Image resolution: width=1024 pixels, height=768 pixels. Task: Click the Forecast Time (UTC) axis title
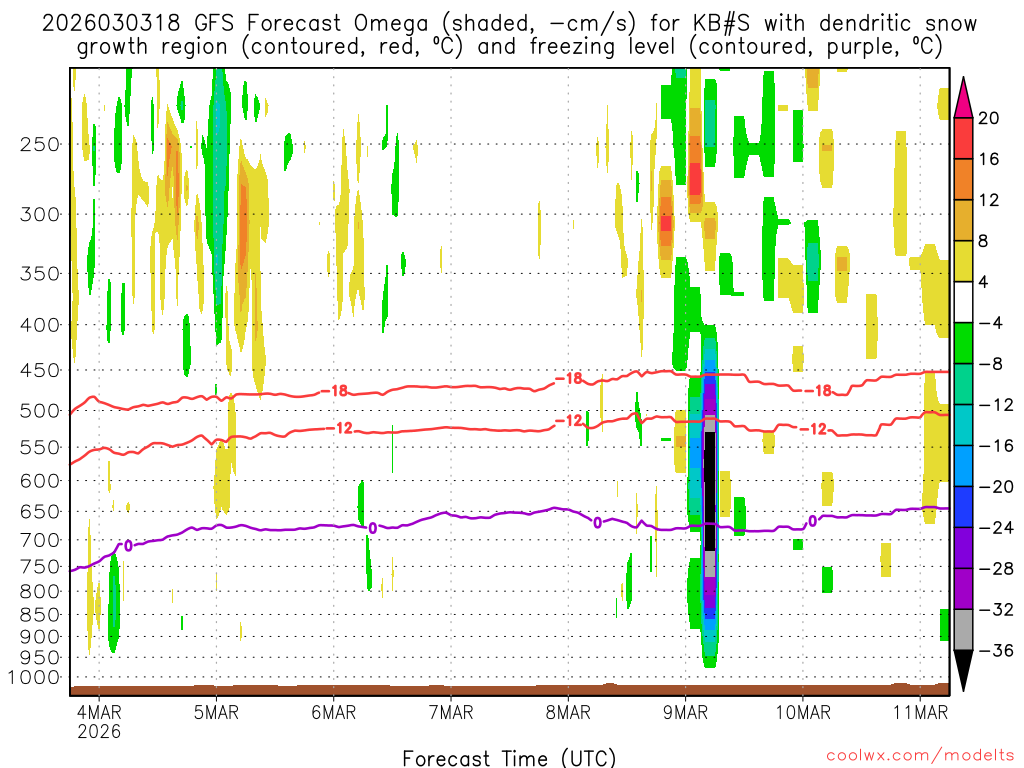(509, 758)
